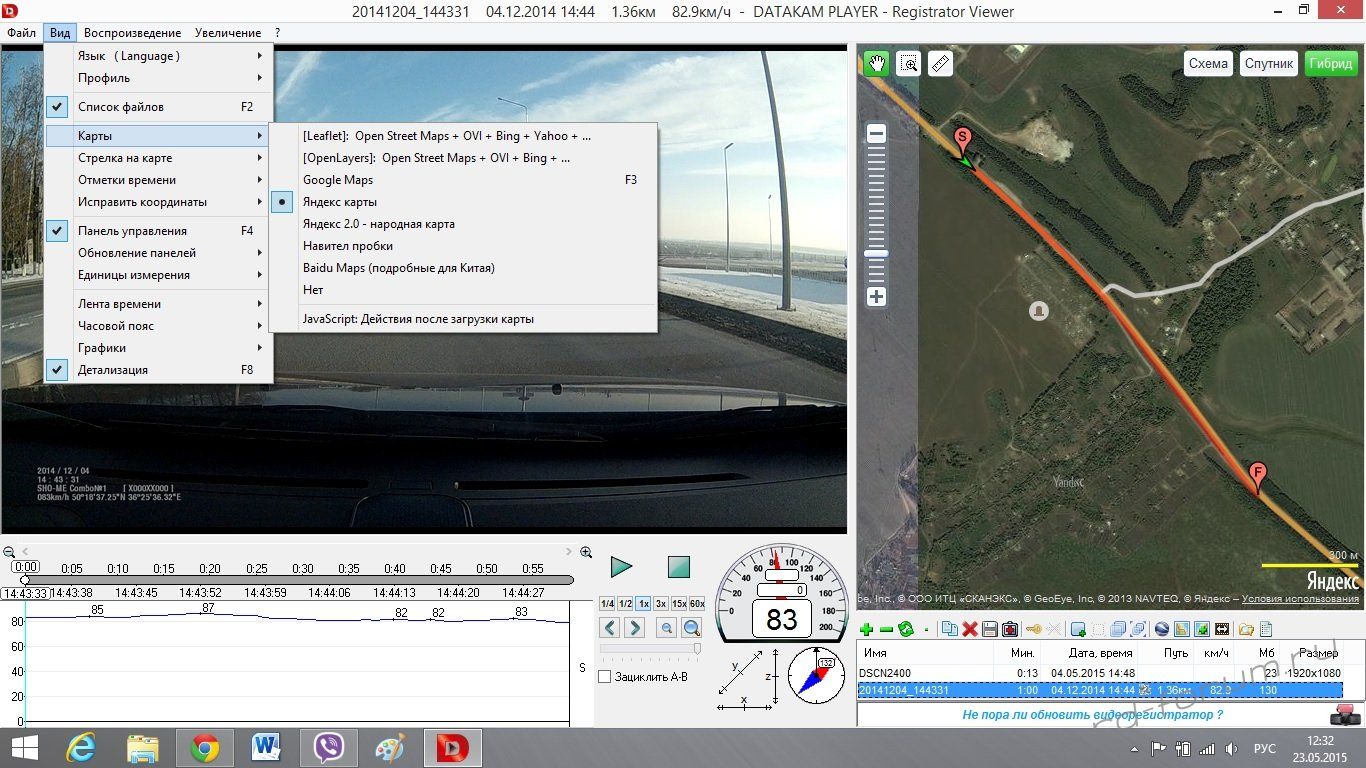Open Viber from the Windows taskbar
This screenshot has height=768, width=1366.
(x=328, y=747)
